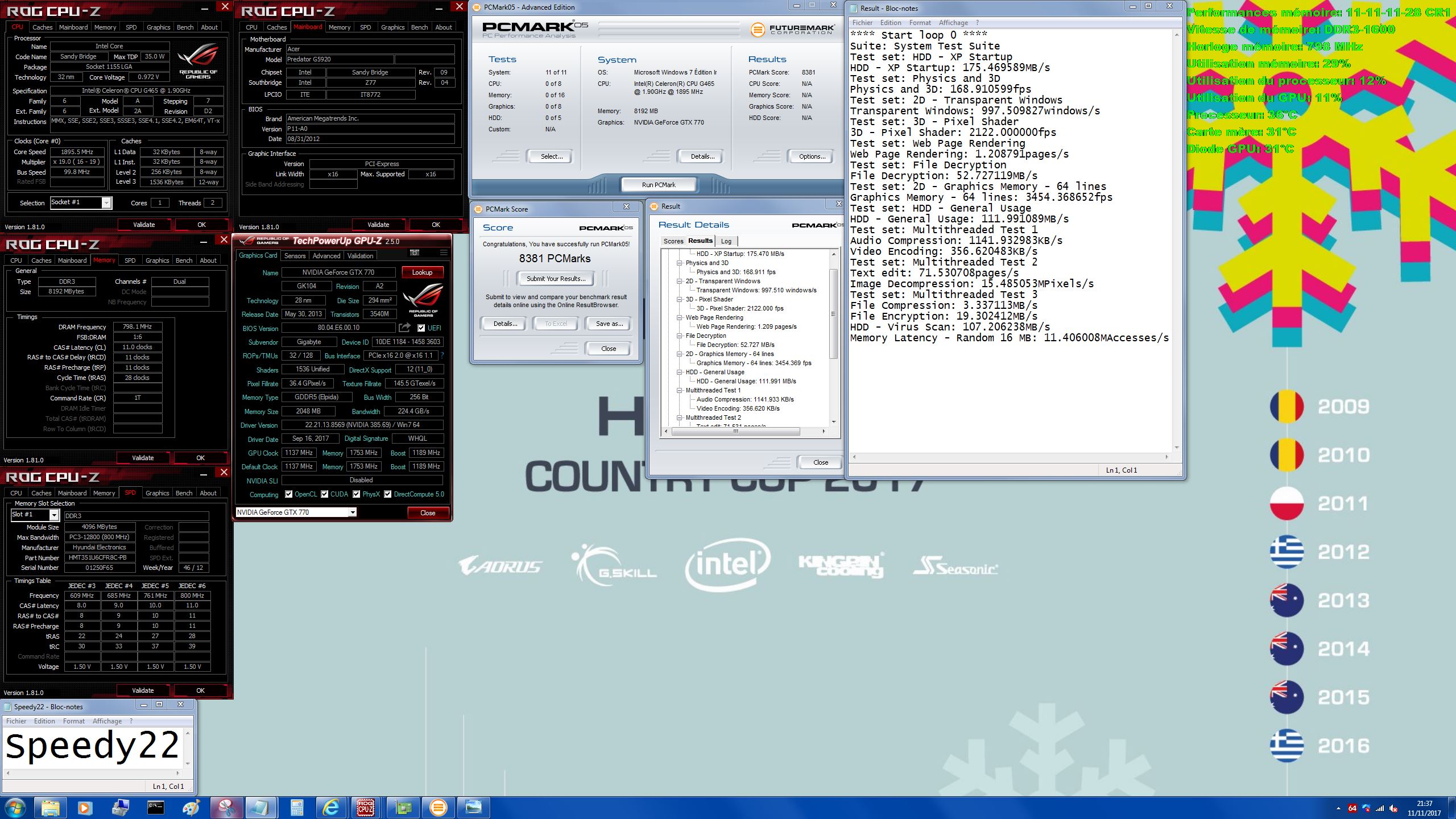
Task: Collapse the 2D - Transparent Windows node
Action: tap(679, 282)
